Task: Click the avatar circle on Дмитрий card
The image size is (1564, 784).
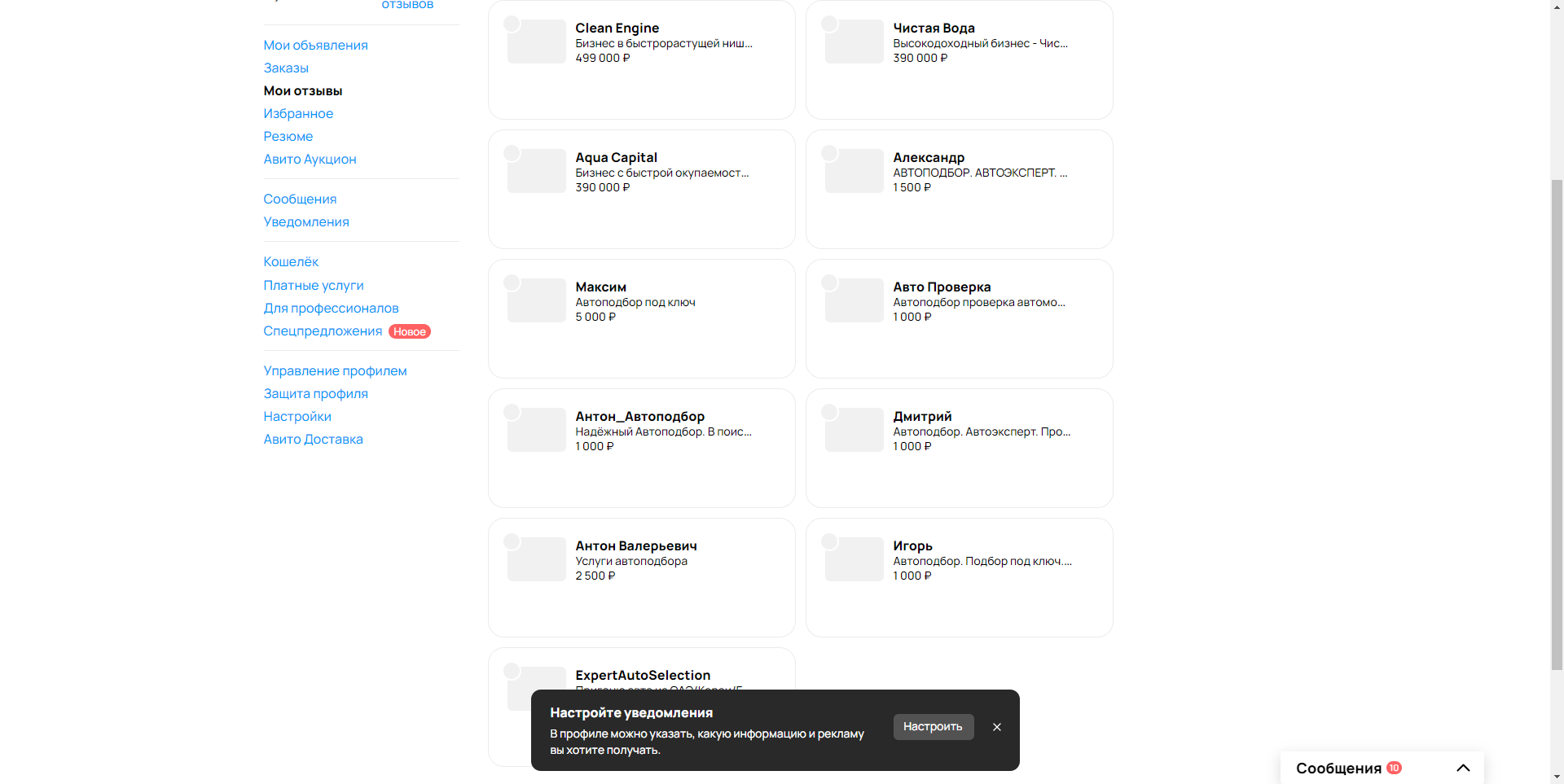Action: tap(829, 412)
